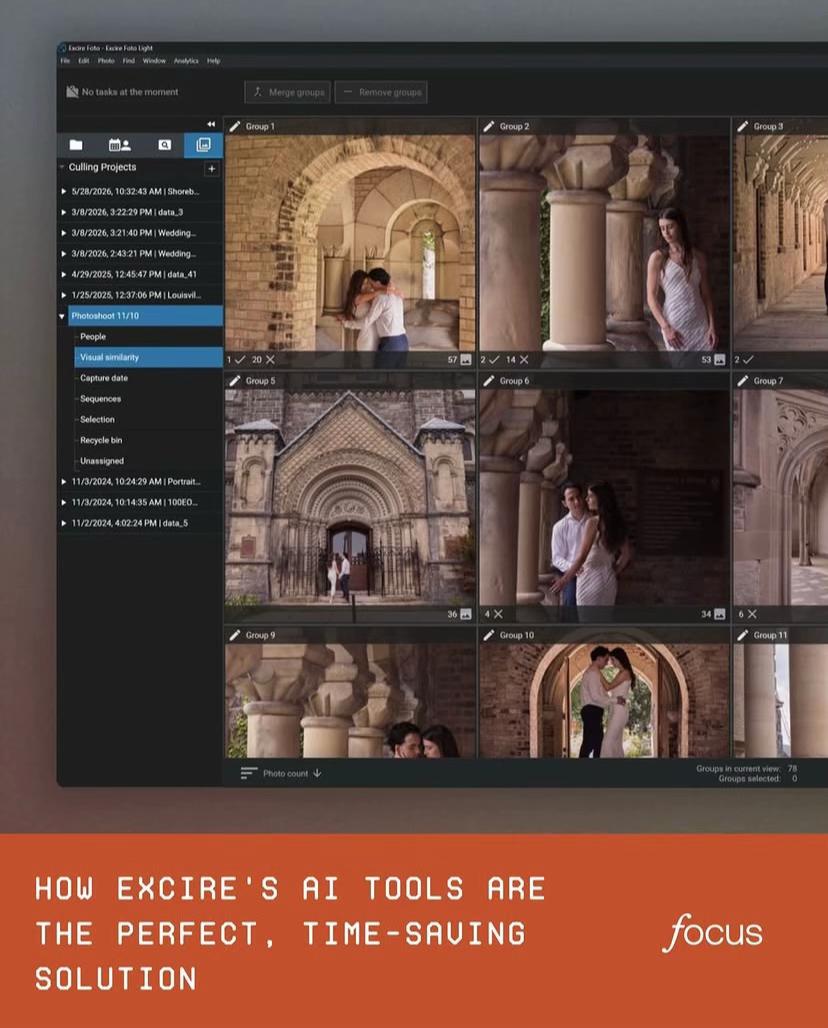
Task: Rename Group 7 with its pencil icon
Action: (x=742, y=380)
